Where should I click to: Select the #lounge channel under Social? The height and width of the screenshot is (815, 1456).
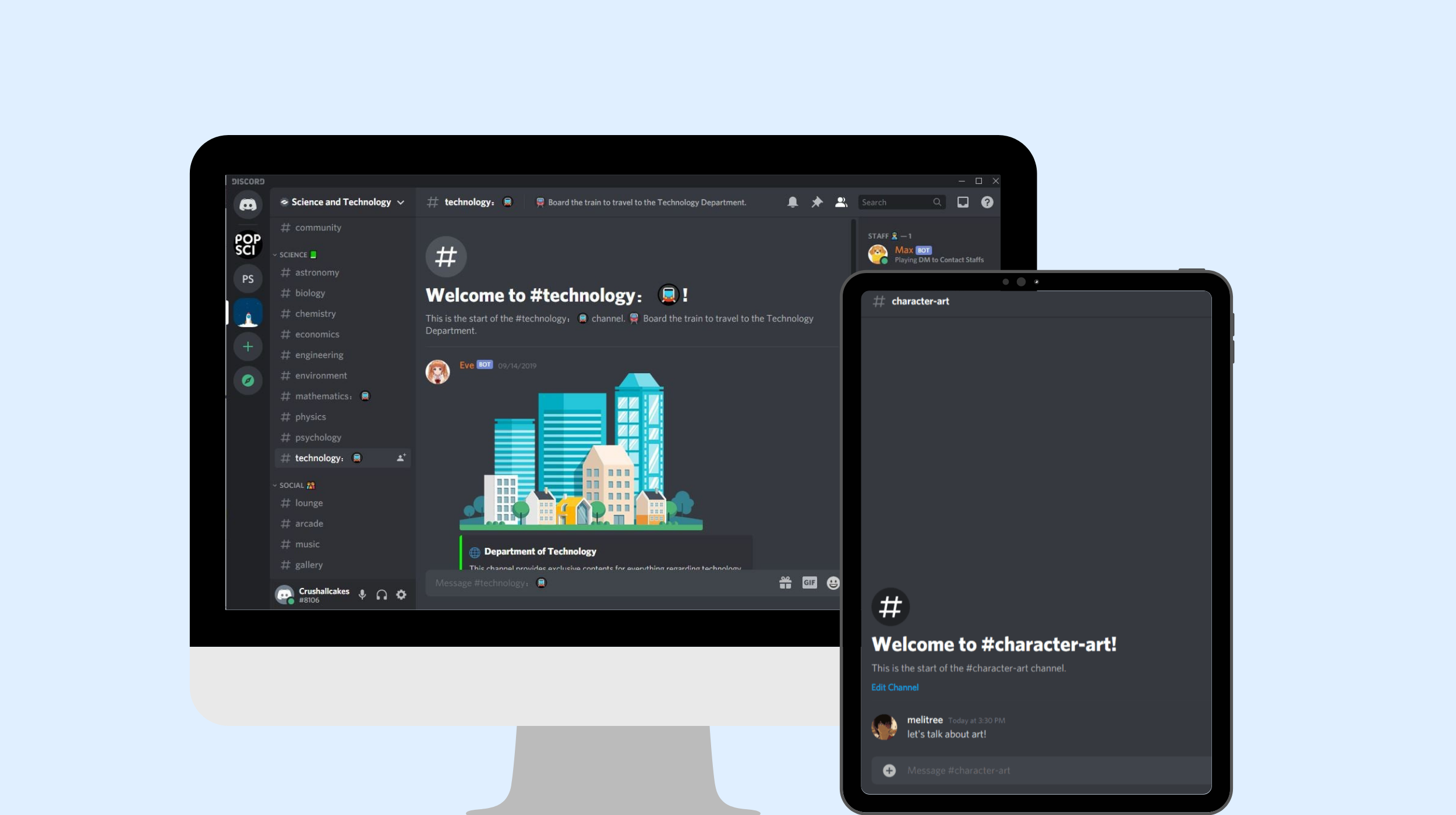click(308, 502)
